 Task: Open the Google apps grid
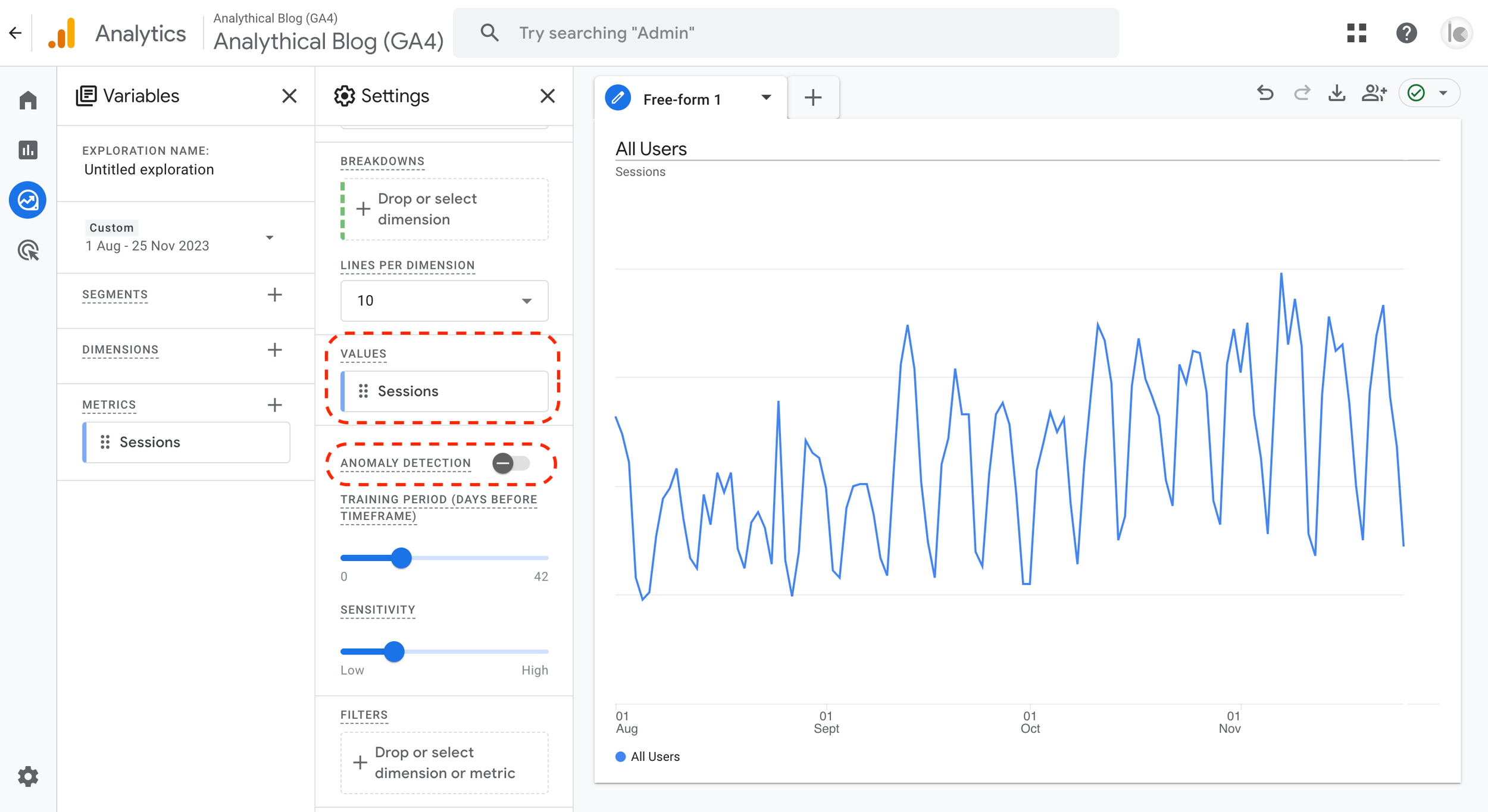(1356, 33)
